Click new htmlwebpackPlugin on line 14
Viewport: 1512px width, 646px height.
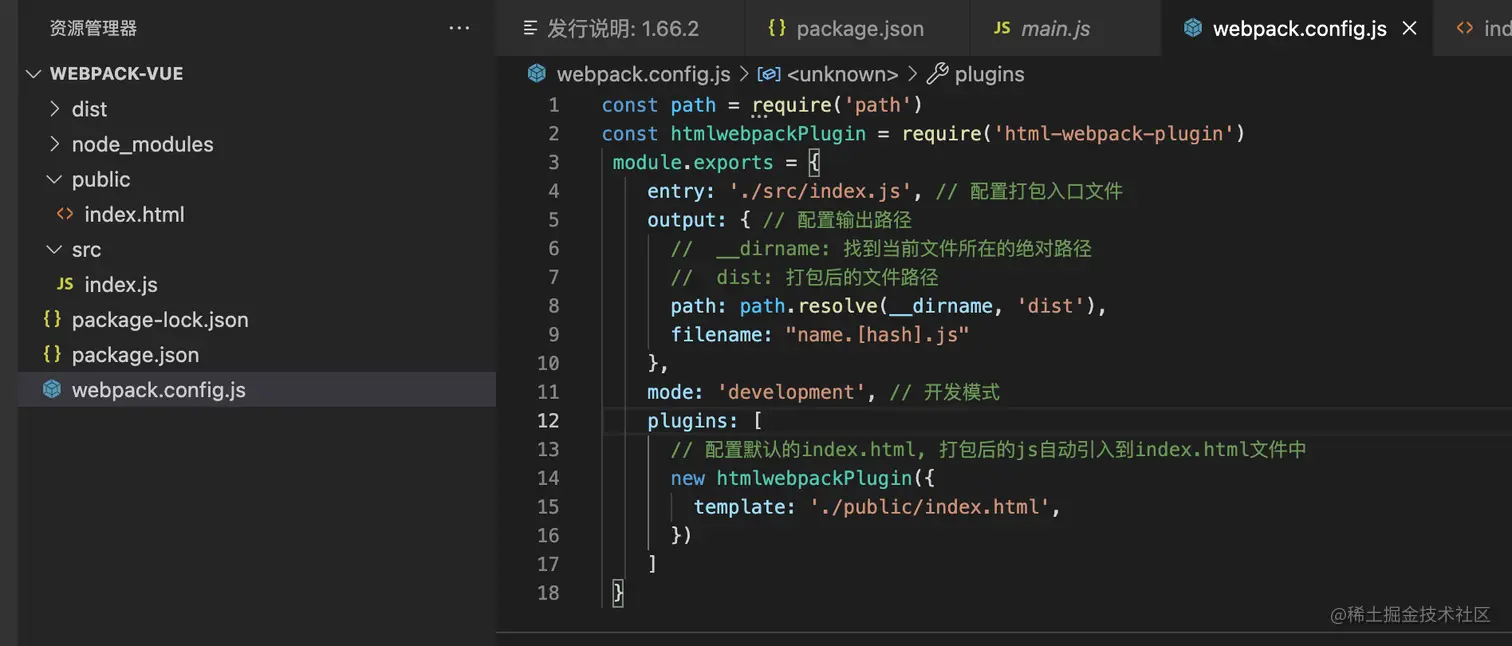click(792, 478)
